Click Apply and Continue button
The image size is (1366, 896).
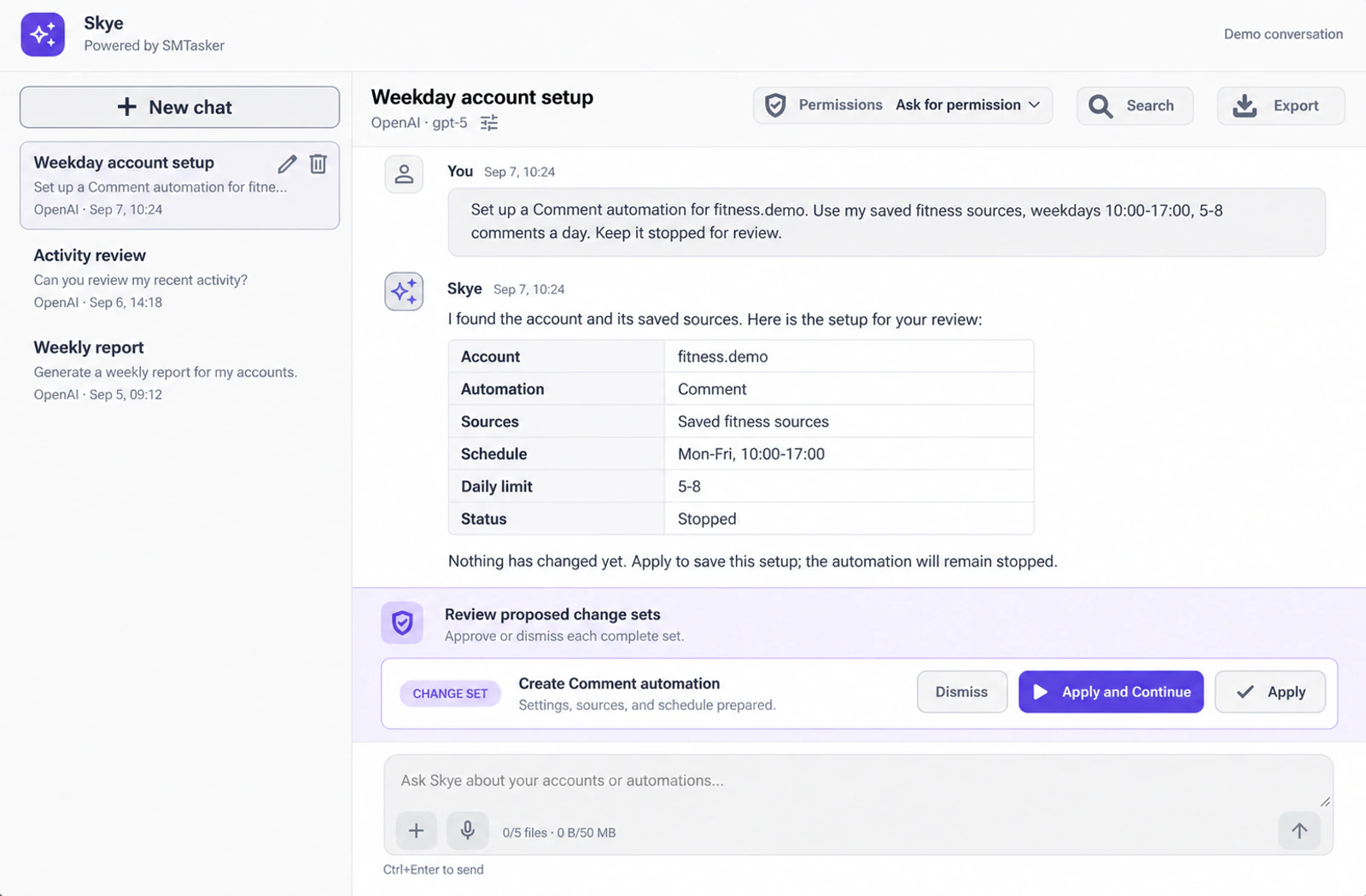click(x=1111, y=692)
